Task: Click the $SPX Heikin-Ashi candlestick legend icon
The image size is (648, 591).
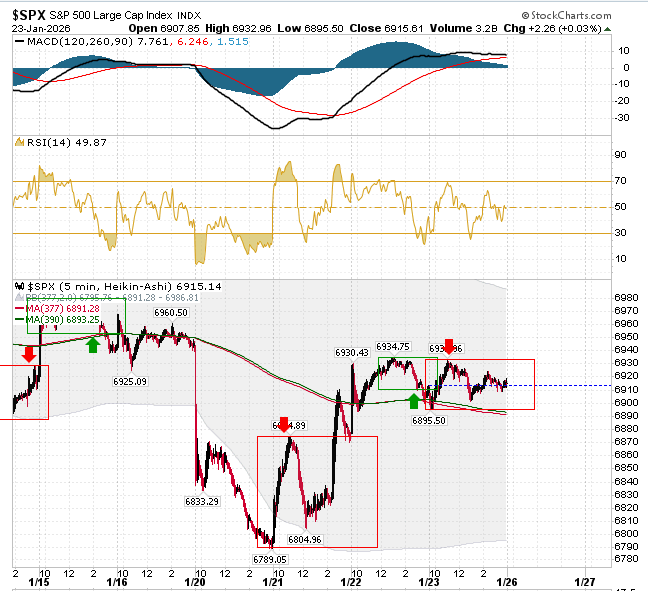Action: [x=19, y=286]
